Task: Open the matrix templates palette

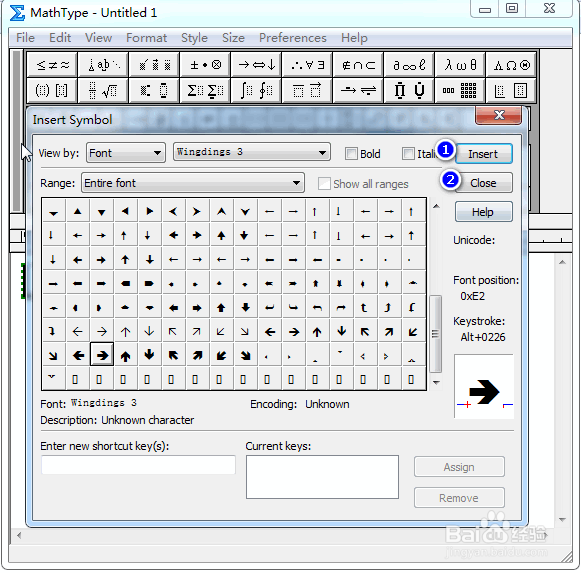Action: (460, 90)
